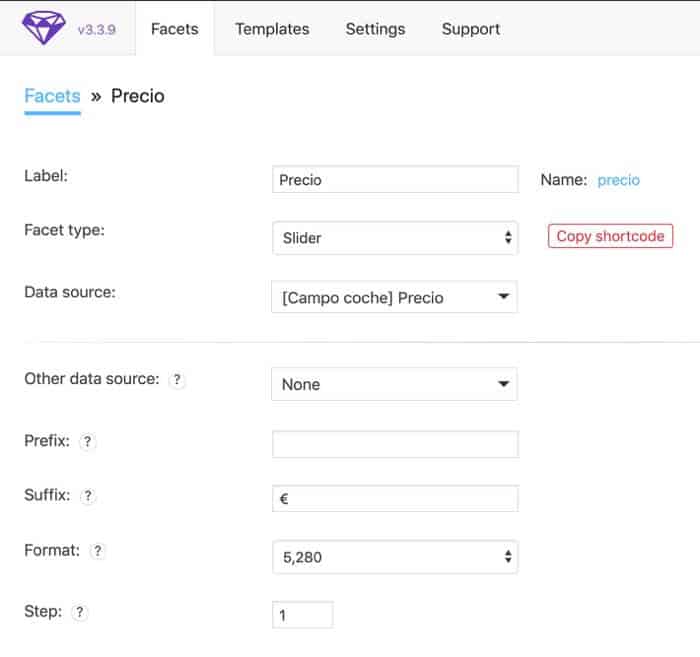Click into the empty Prefix field
Screen dimensions: 700x657
point(396,444)
